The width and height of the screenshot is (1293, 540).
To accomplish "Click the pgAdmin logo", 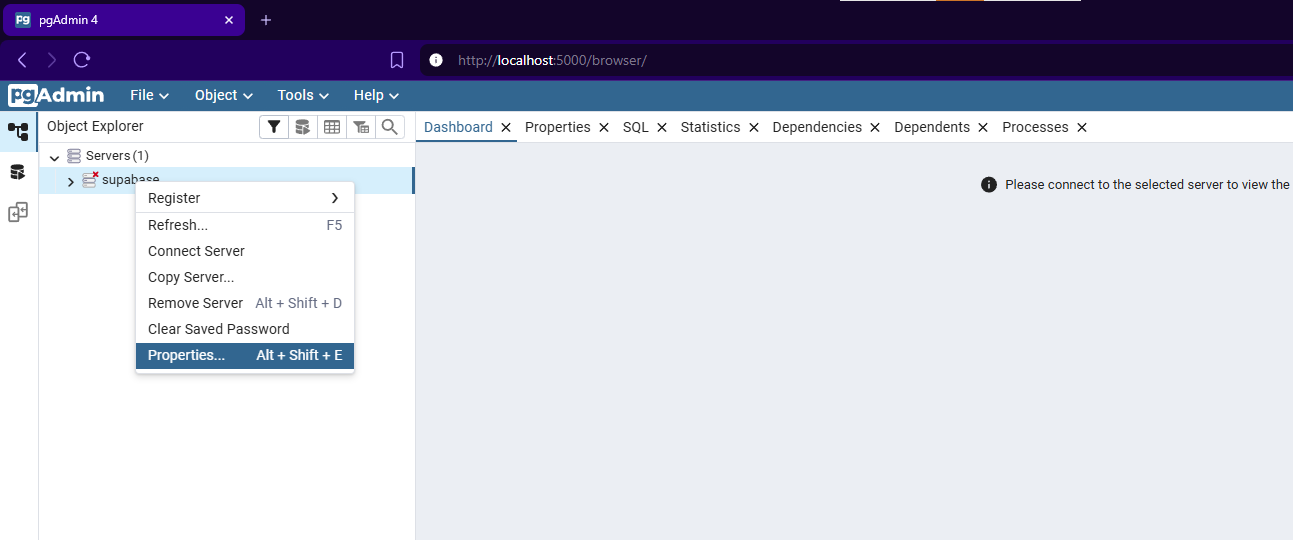I will click(57, 95).
